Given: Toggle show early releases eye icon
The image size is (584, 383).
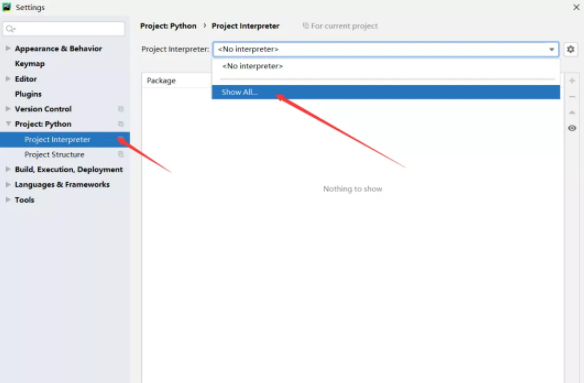Looking at the screenshot, I should tap(572, 128).
